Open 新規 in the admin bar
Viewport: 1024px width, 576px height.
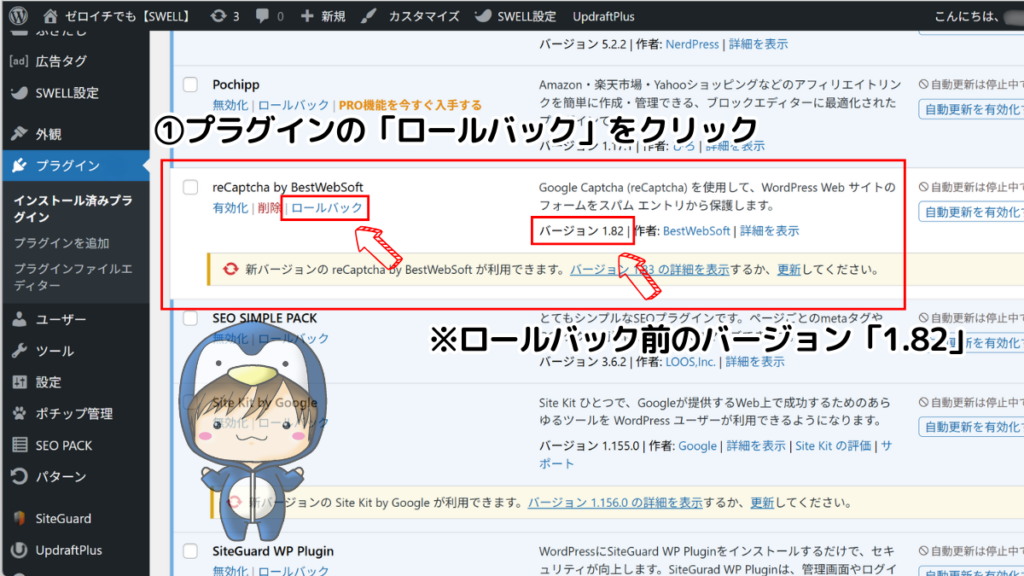pos(333,16)
